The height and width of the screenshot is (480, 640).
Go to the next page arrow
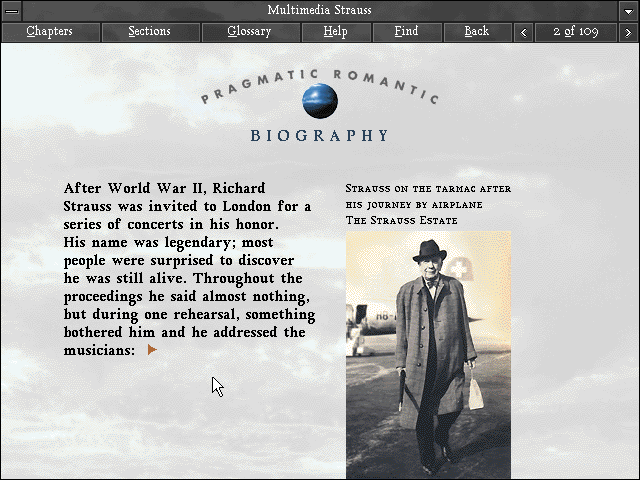point(628,32)
